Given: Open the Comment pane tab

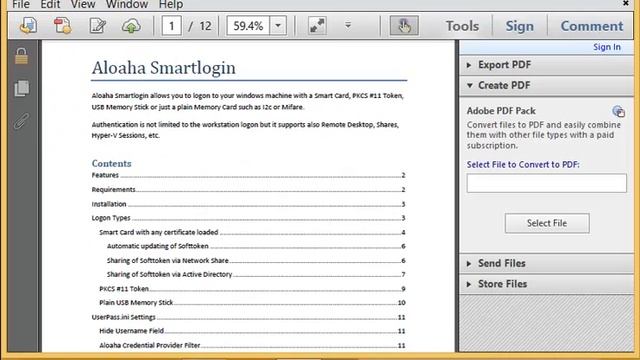Looking at the screenshot, I should click(x=591, y=26).
